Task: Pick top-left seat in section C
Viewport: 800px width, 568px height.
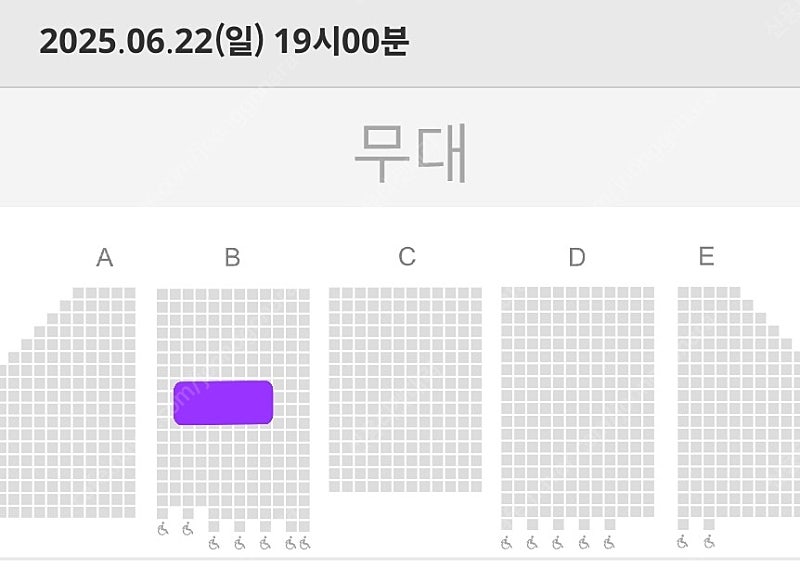Action: [334, 293]
